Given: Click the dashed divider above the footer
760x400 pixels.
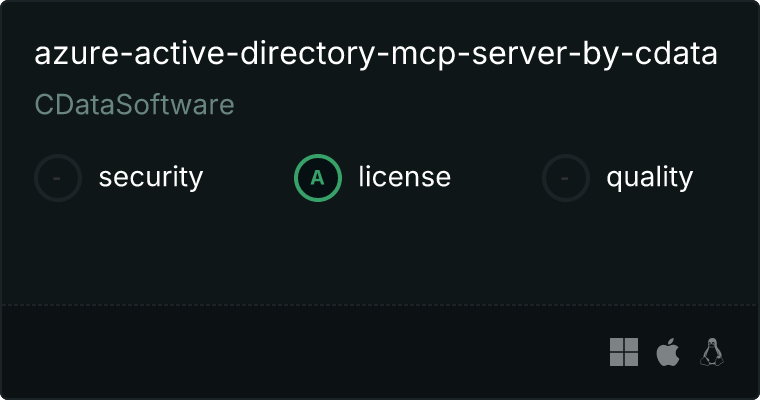Looking at the screenshot, I should [380, 304].
